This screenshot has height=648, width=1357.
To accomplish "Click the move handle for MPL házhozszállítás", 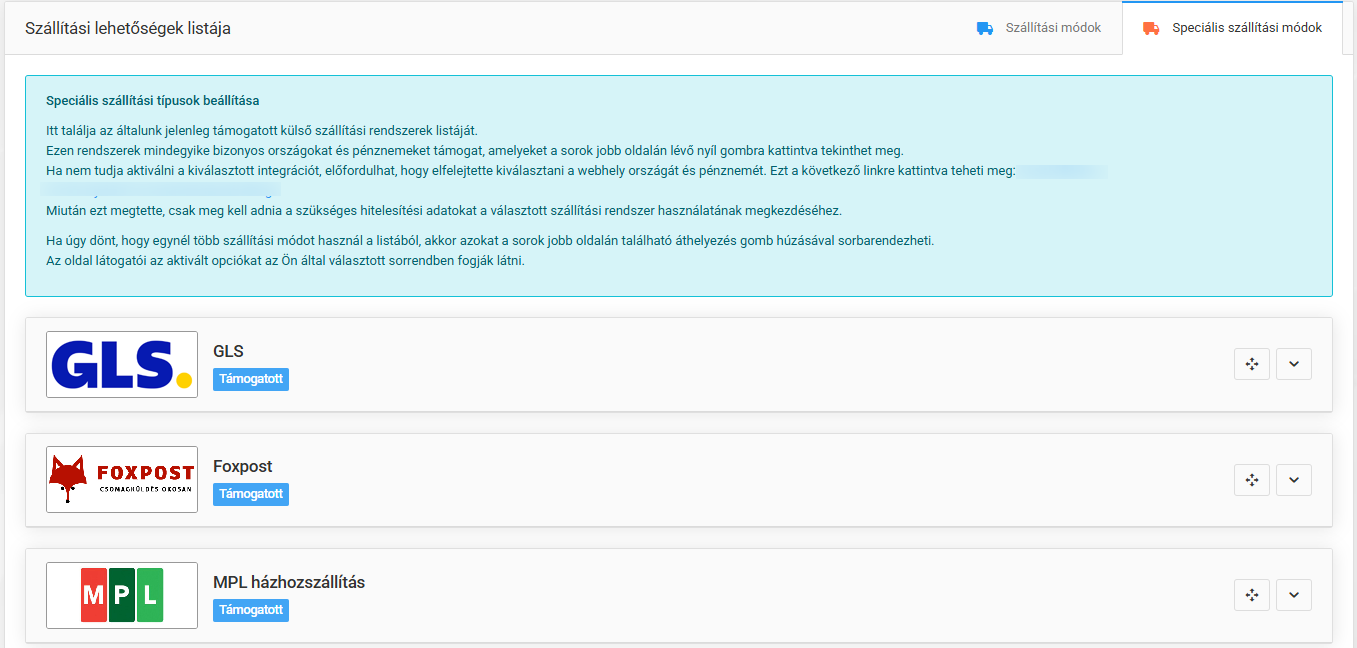I will coord(1251,595).
